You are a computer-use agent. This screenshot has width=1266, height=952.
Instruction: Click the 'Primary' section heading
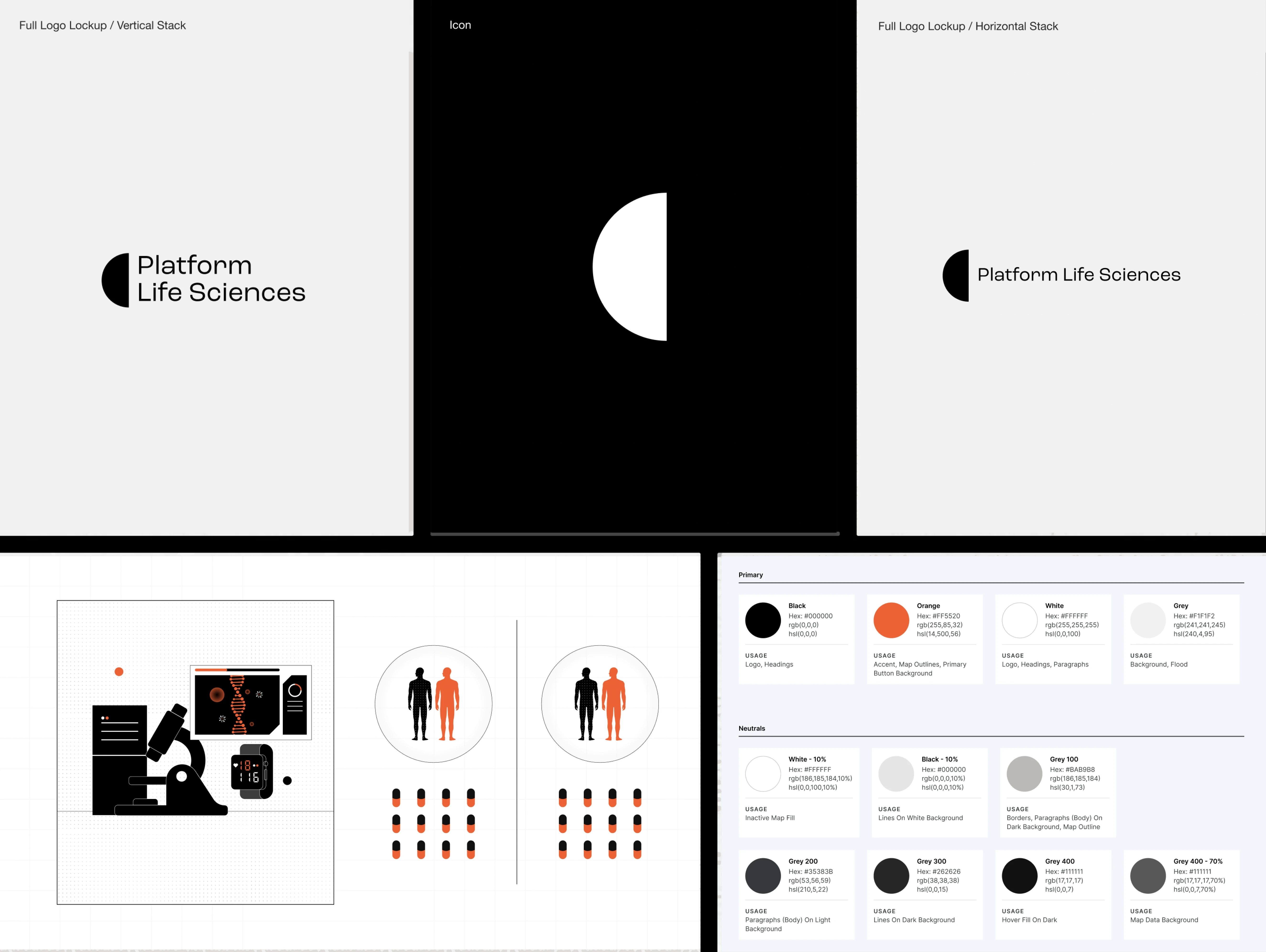click(x=750, y=575)
